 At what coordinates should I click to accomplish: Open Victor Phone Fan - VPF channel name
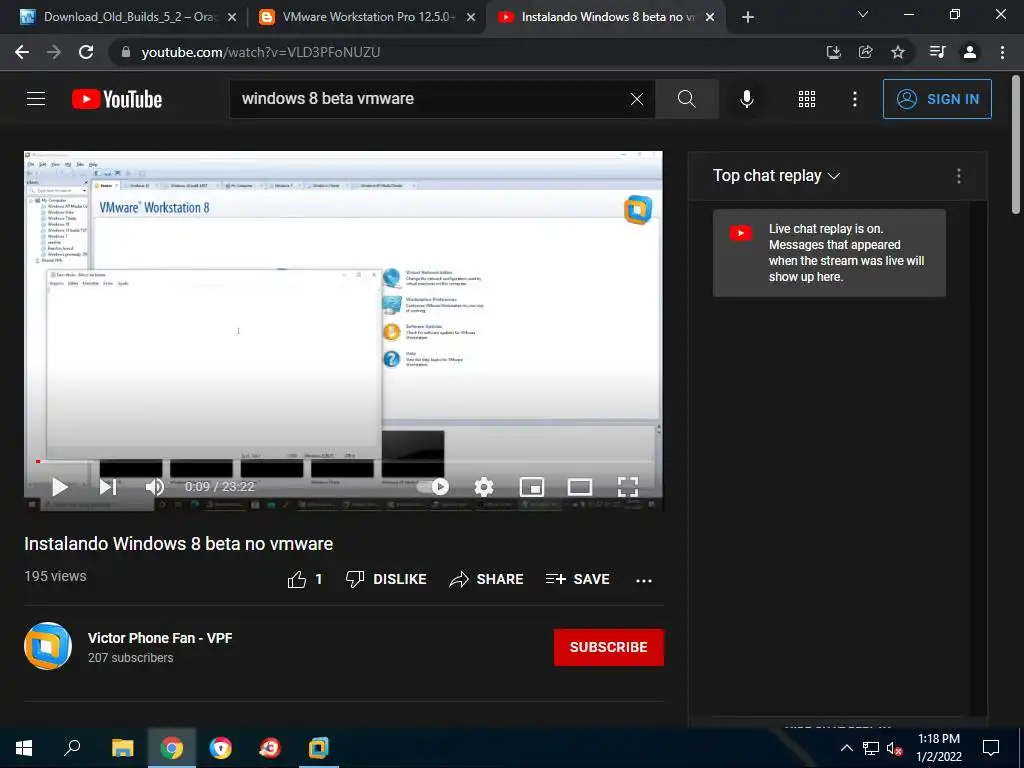pos(160,638)
